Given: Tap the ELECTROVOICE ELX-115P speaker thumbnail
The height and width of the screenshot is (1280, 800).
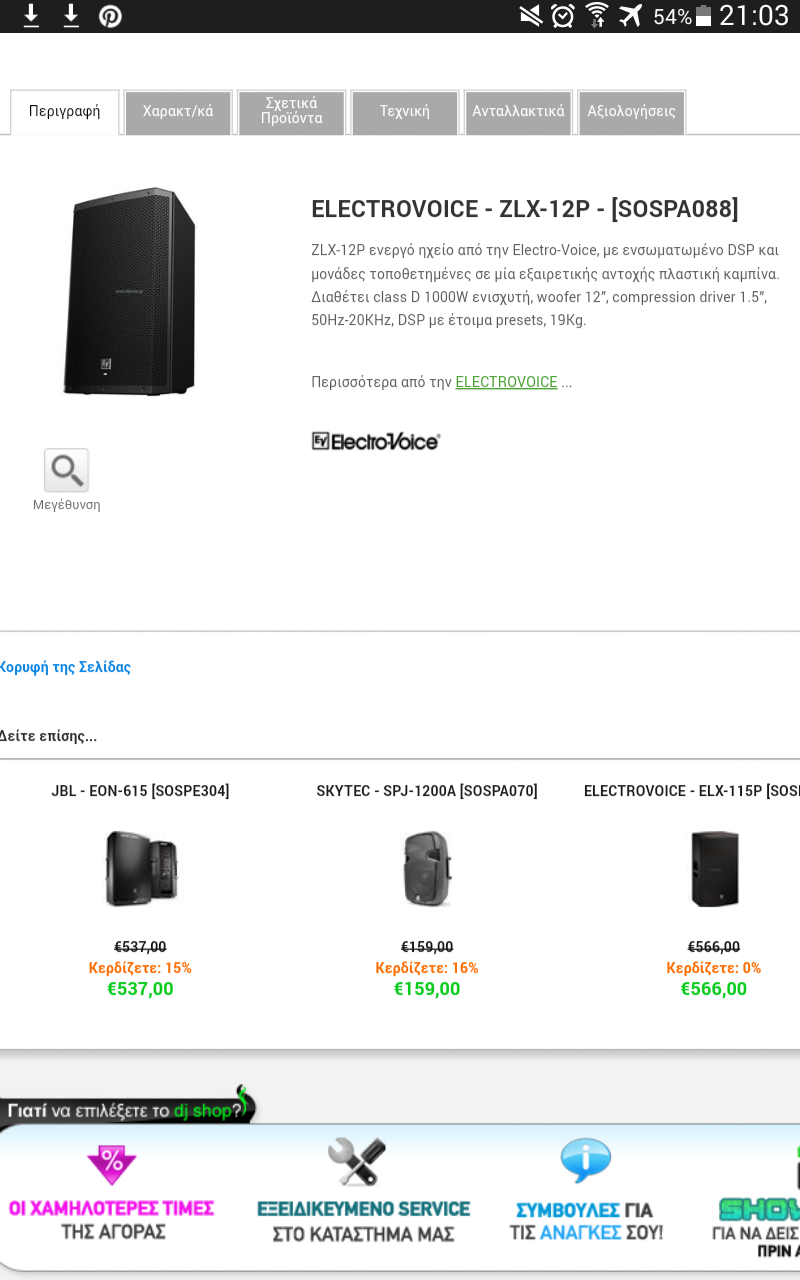Looking at the screenshot, I should click(714, 869).
